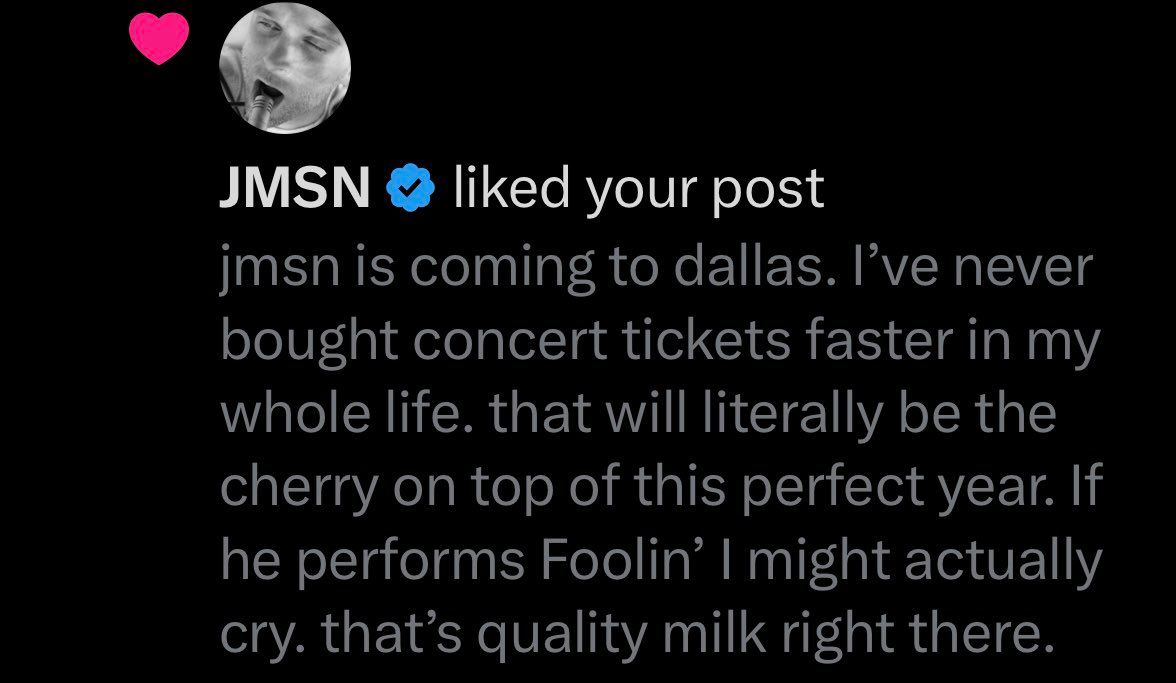Click the words "perfect year" in the post
This screenshot has width=1176, height=683.
pyautogui.click(x=896, y=488)
